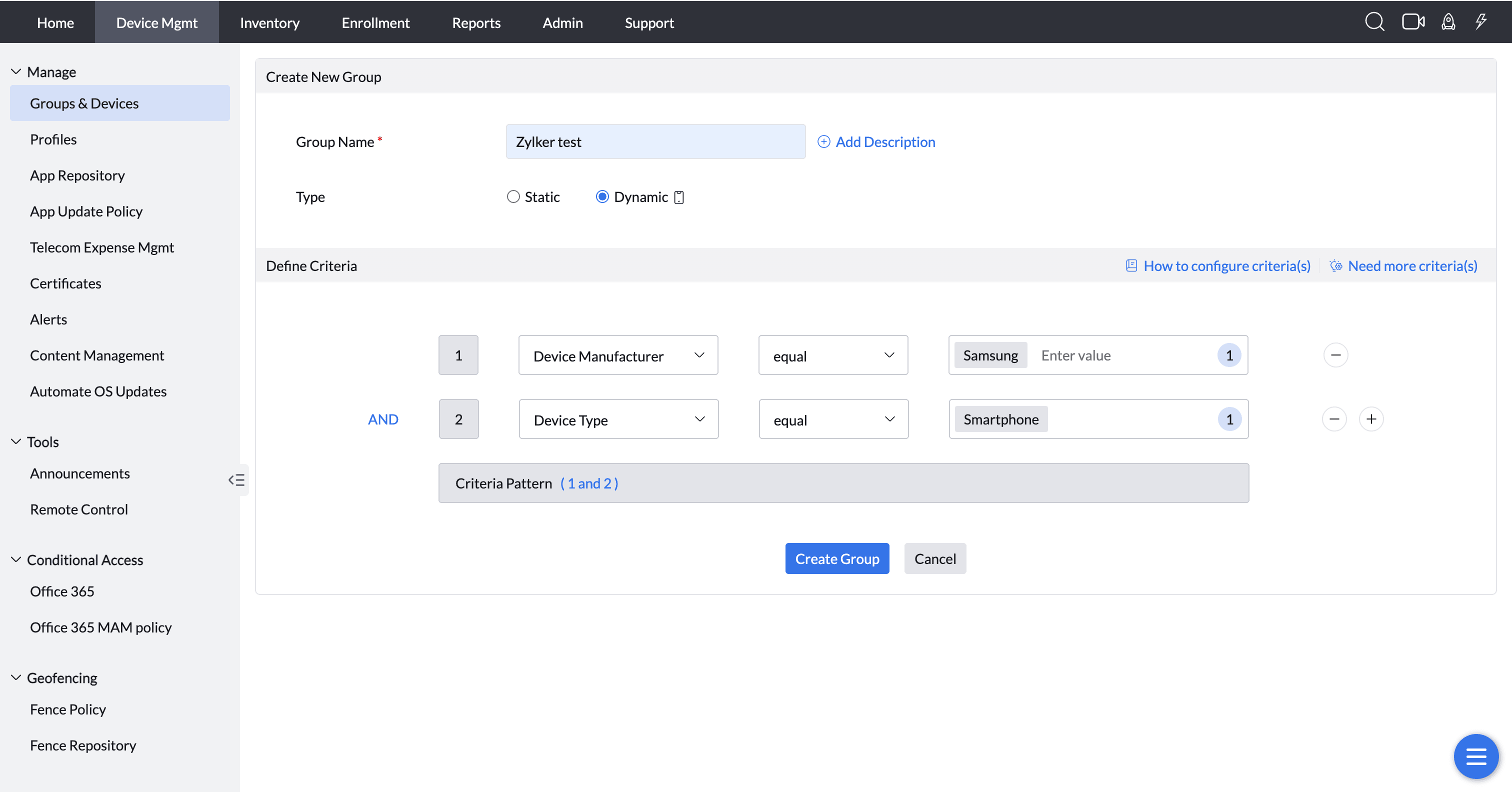Image resolution: width=1512 pixels, height=792 pixels.
Task: Remove criteria row 1 with minus icon
Action: [x=1335, y=355]
